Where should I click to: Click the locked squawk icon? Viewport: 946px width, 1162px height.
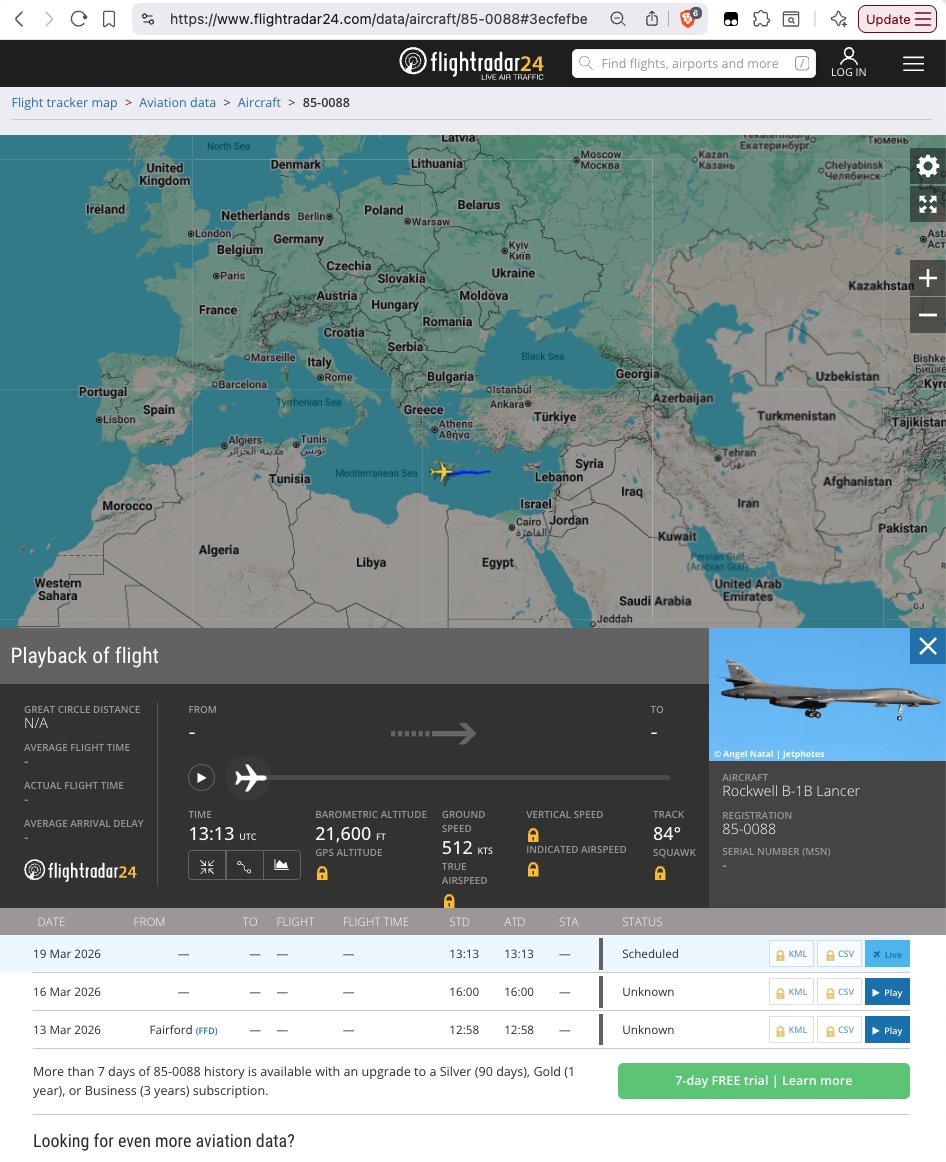tap(660, 874)
